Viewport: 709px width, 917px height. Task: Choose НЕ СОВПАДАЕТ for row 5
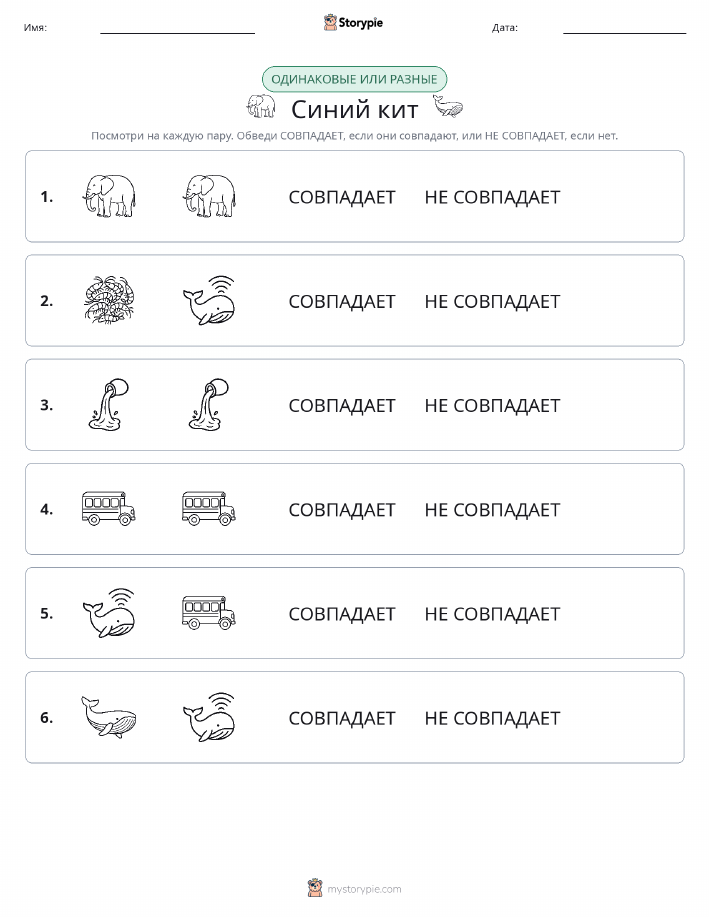[x=493, y=614]
